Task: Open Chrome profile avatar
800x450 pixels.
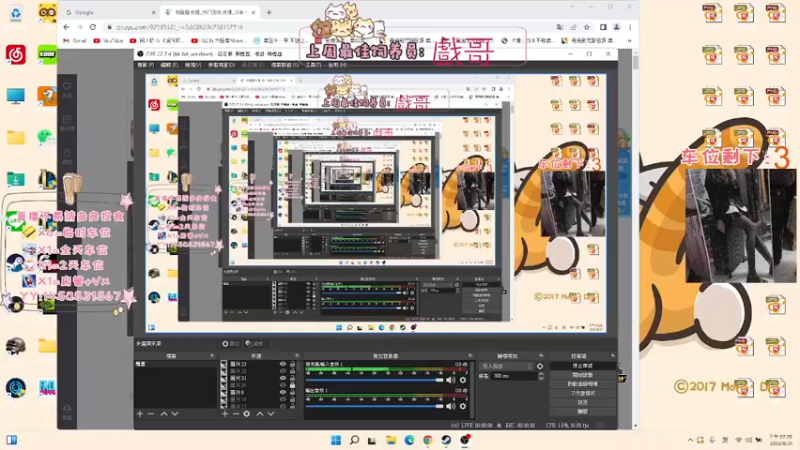Action: [x=617, y=27]
